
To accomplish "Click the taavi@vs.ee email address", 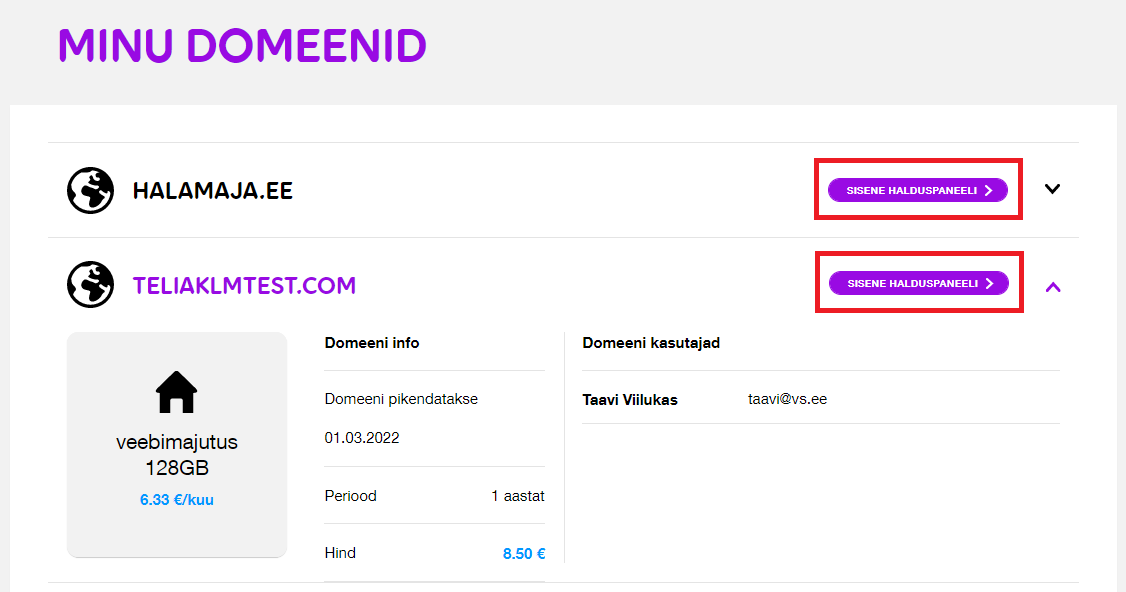I will (788, 399).
